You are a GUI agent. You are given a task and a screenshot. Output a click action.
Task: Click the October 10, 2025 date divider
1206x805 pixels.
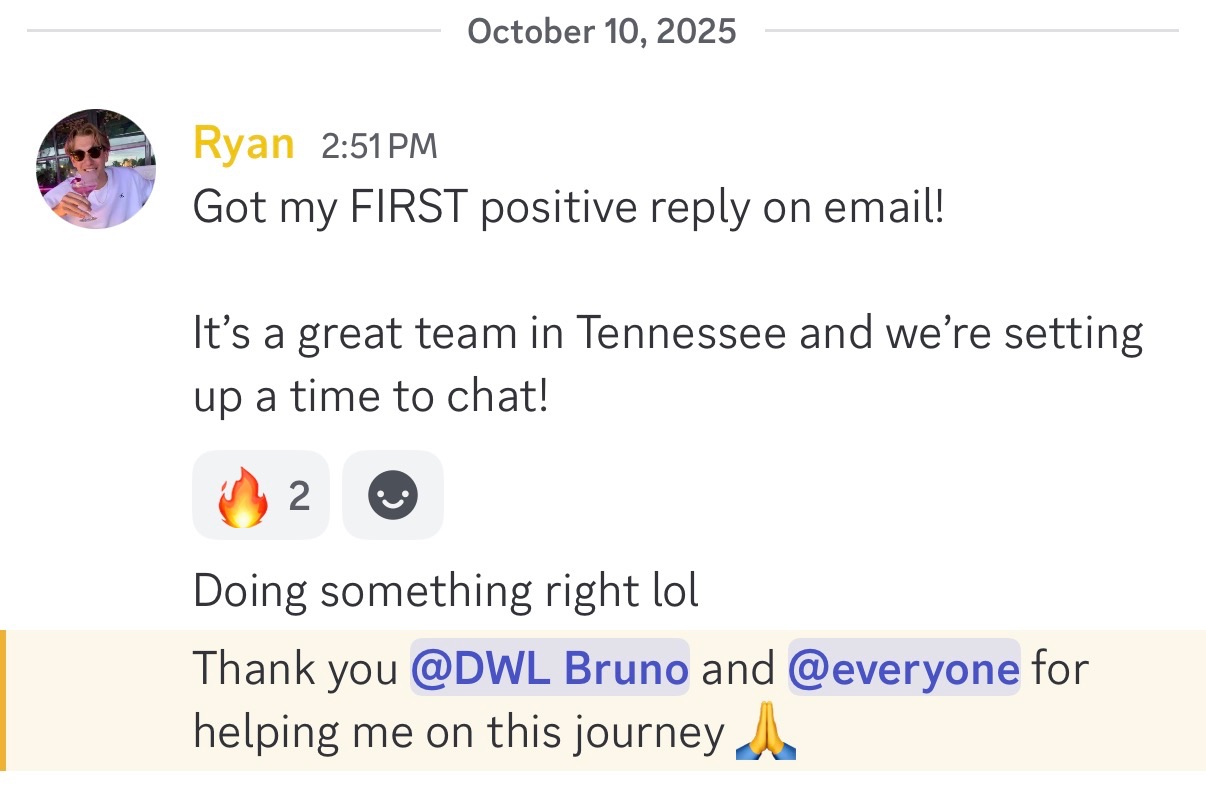click(x=602, y=32)
